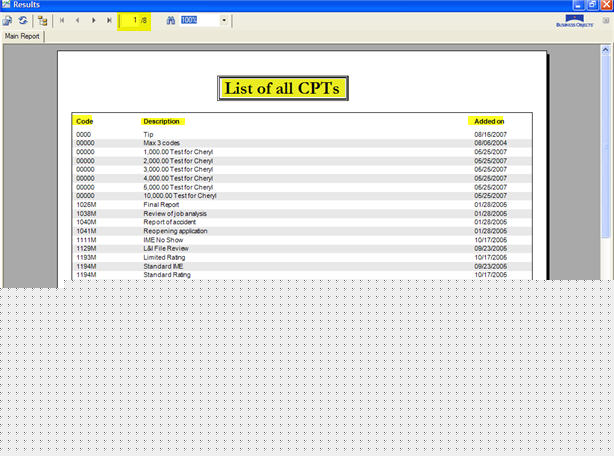This screenshot has width=614, height=456.
Task: Click Report of accident description
Action: tap(170, 222)
